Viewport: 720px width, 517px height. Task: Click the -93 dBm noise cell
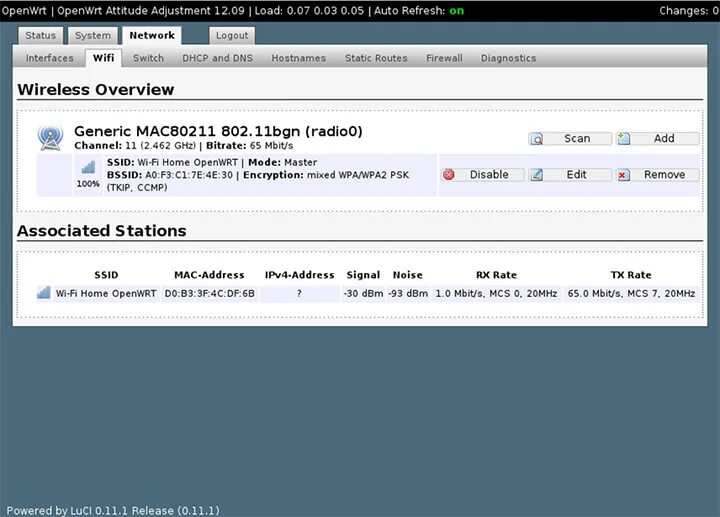[x=408, y=293]
